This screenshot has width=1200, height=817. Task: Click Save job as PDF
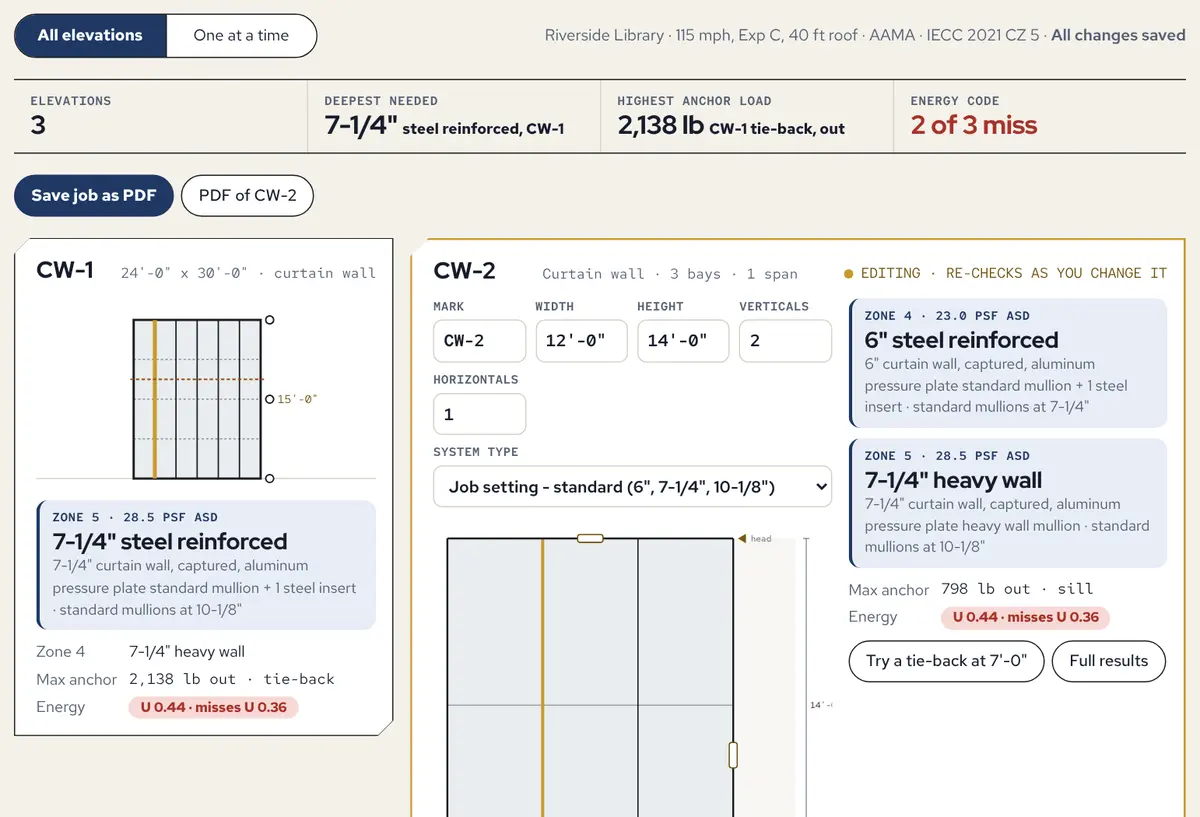(94, 195)
